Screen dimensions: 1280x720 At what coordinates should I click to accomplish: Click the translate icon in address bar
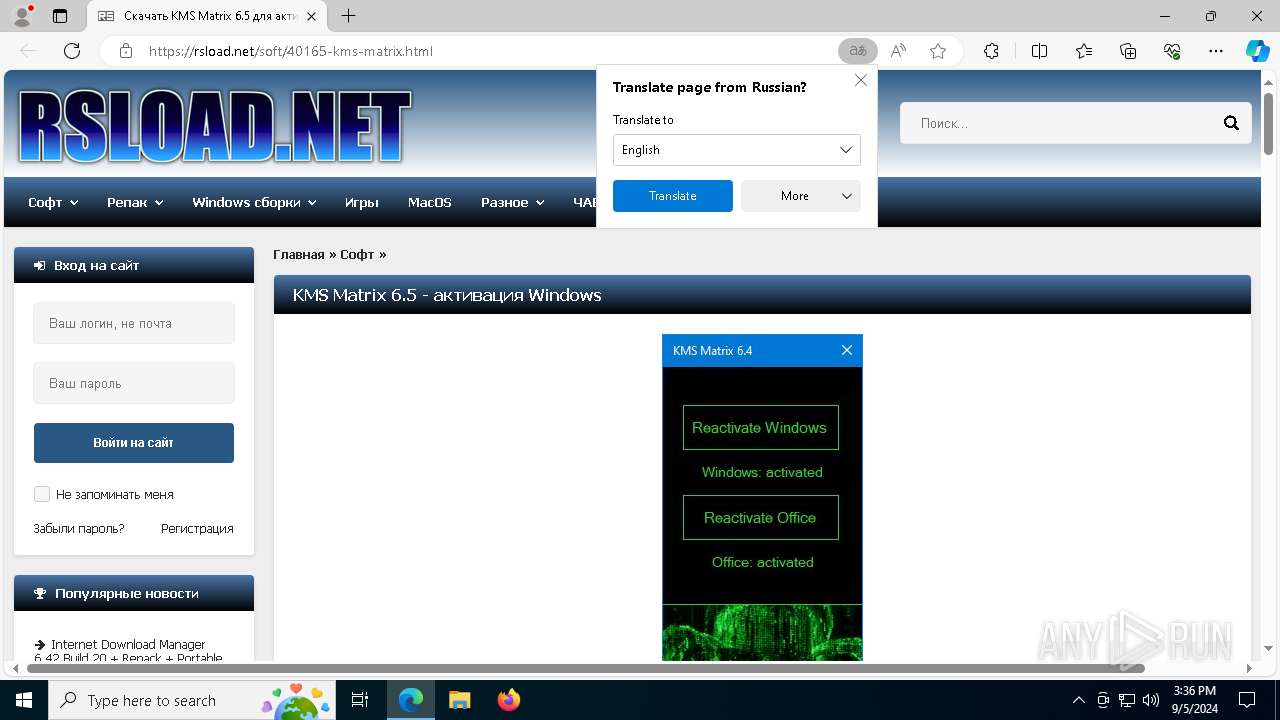coord(857,51)
